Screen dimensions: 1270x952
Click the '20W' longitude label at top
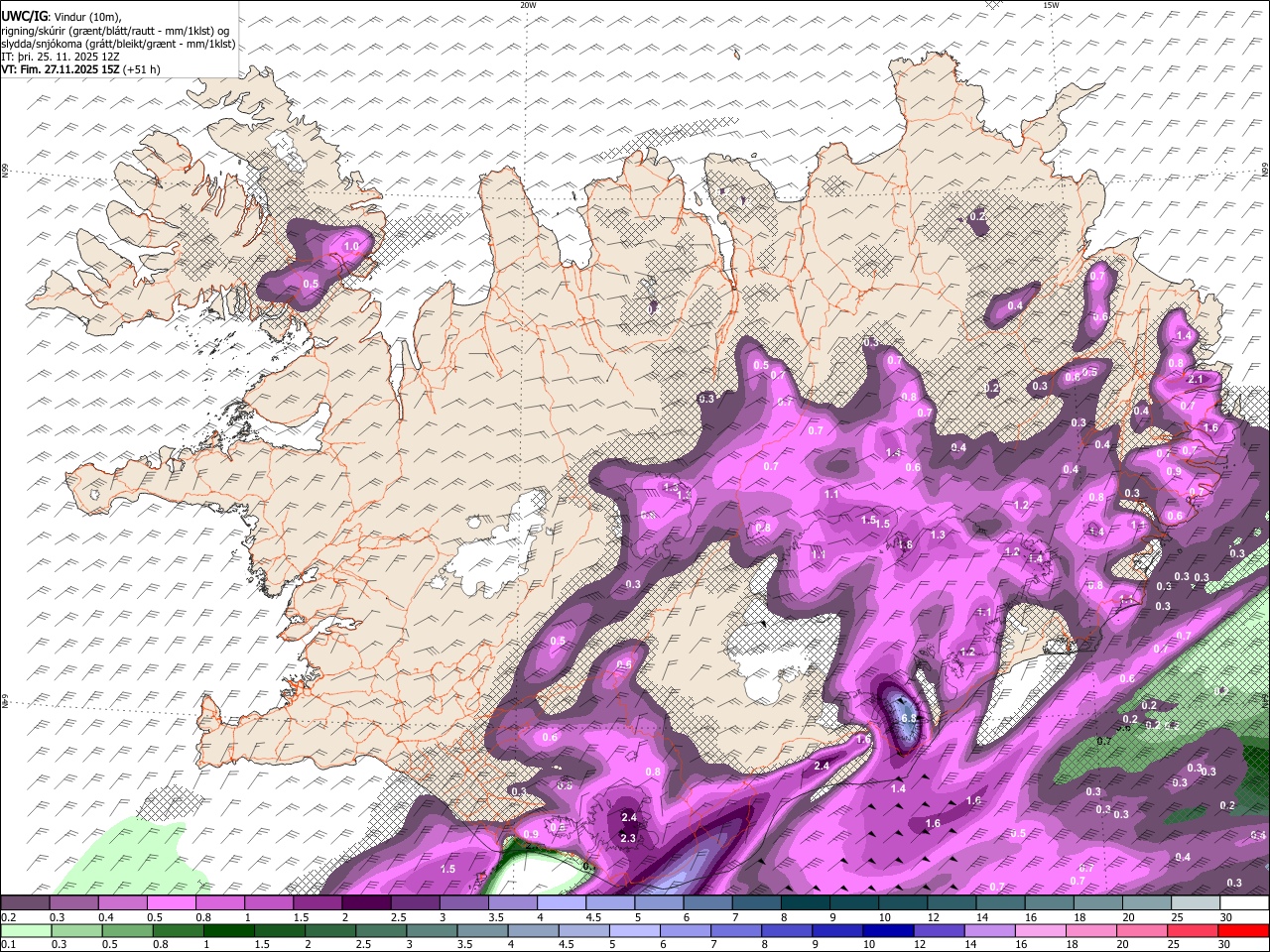(528, 5)
